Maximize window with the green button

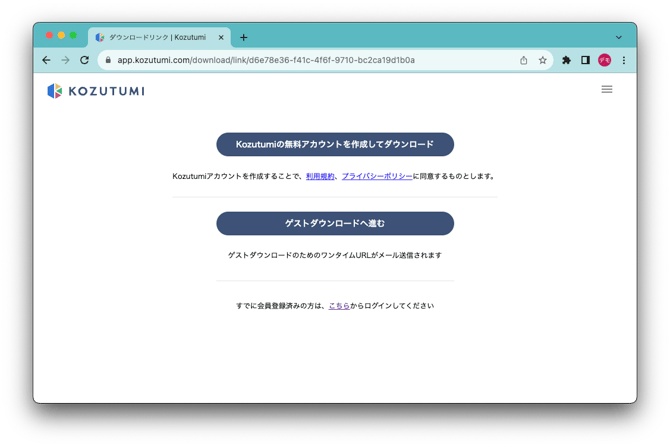[73, 35]
